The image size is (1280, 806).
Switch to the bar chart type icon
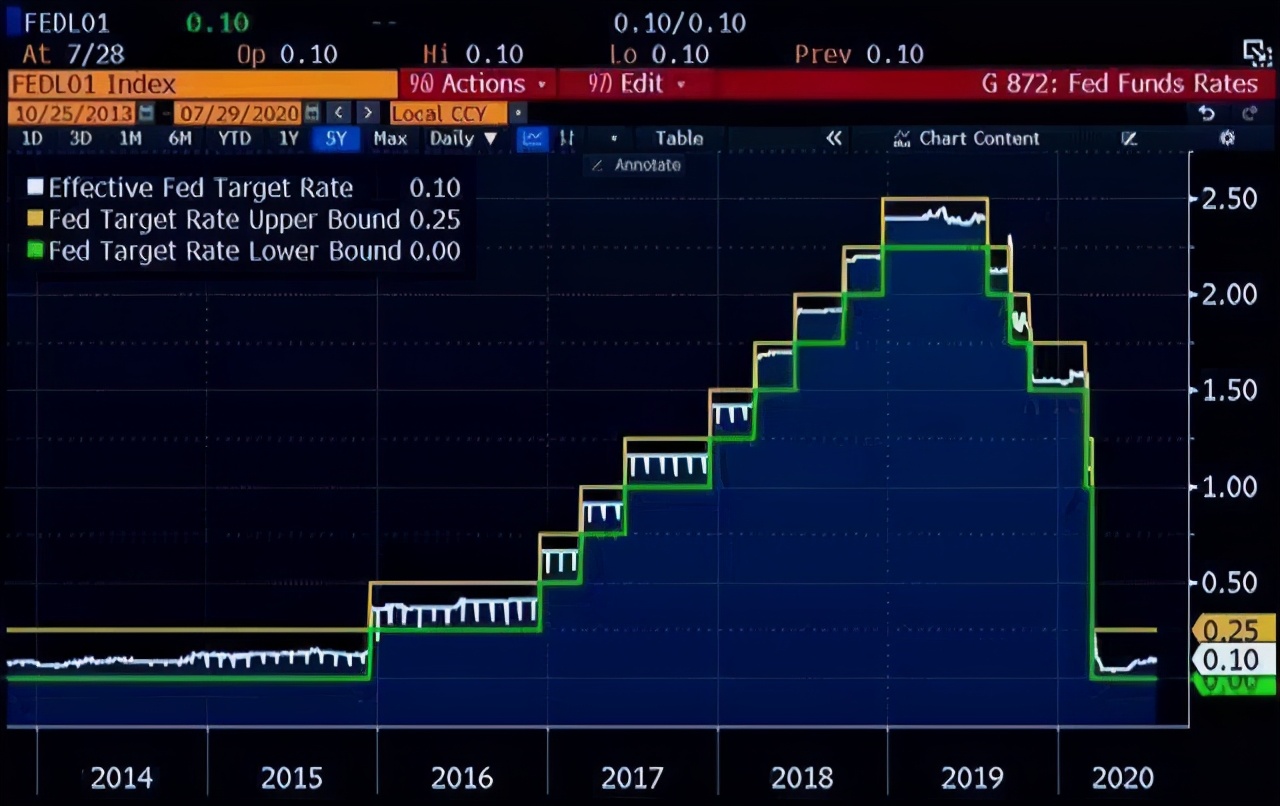(566, 139)
